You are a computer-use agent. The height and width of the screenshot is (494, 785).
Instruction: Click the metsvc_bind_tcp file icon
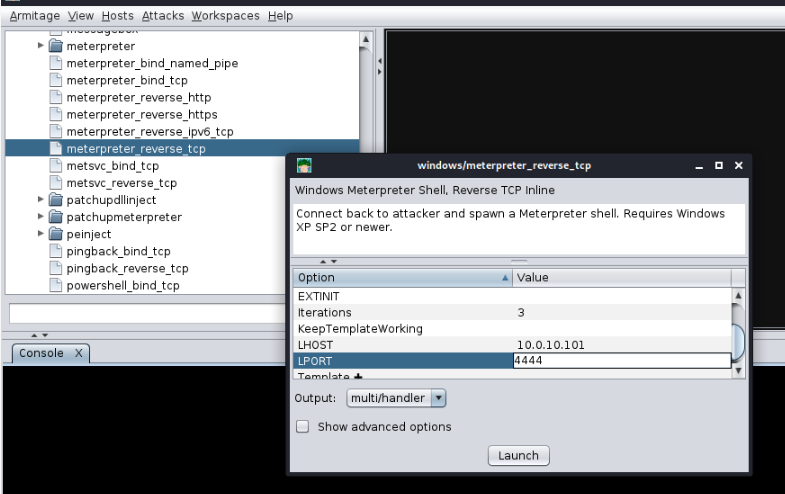point(57,166)
